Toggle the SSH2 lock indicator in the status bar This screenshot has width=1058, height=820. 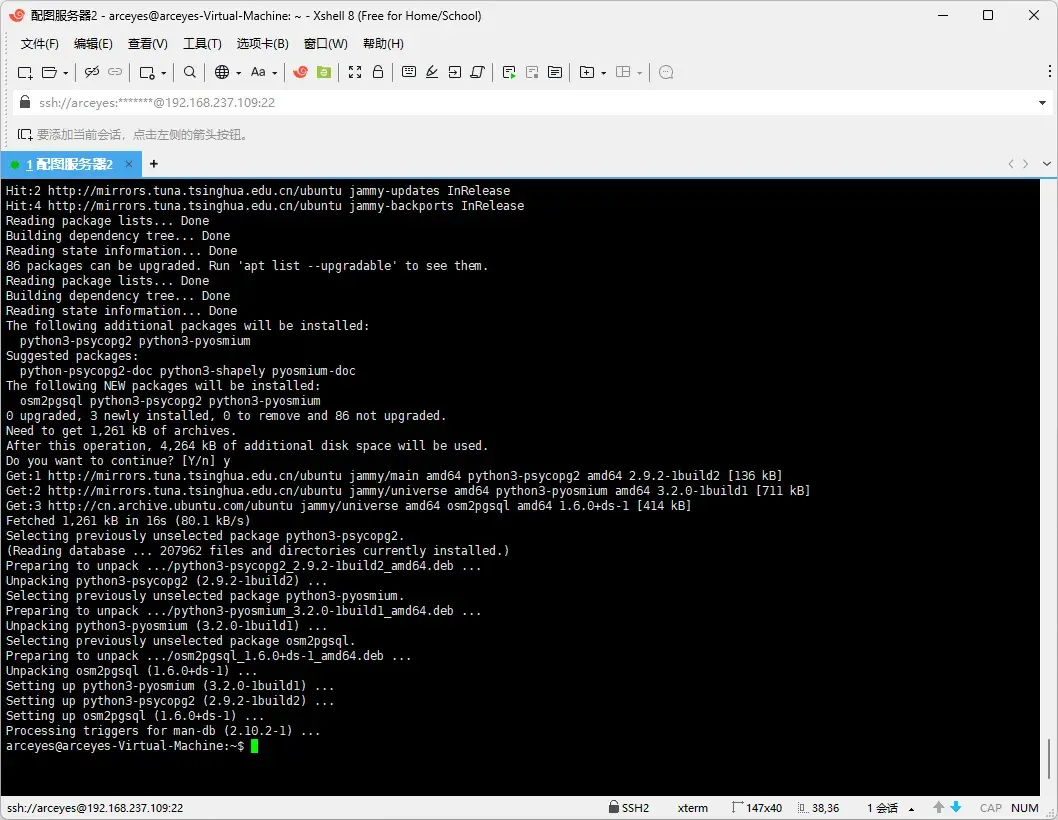(x=630, y=808)
